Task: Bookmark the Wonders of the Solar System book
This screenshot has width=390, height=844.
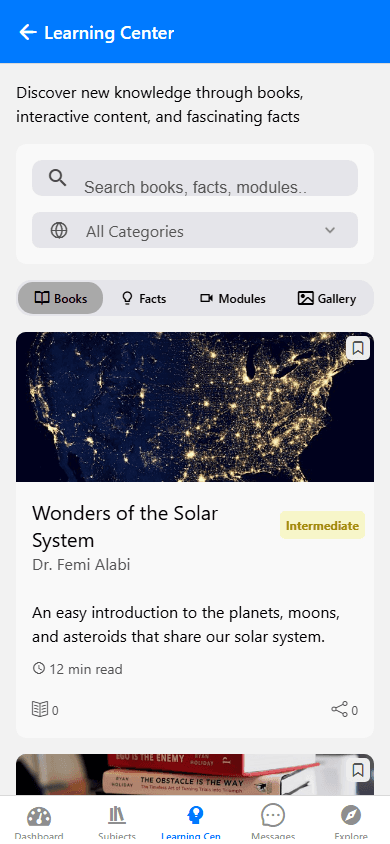Action: (x=358, y=348)
